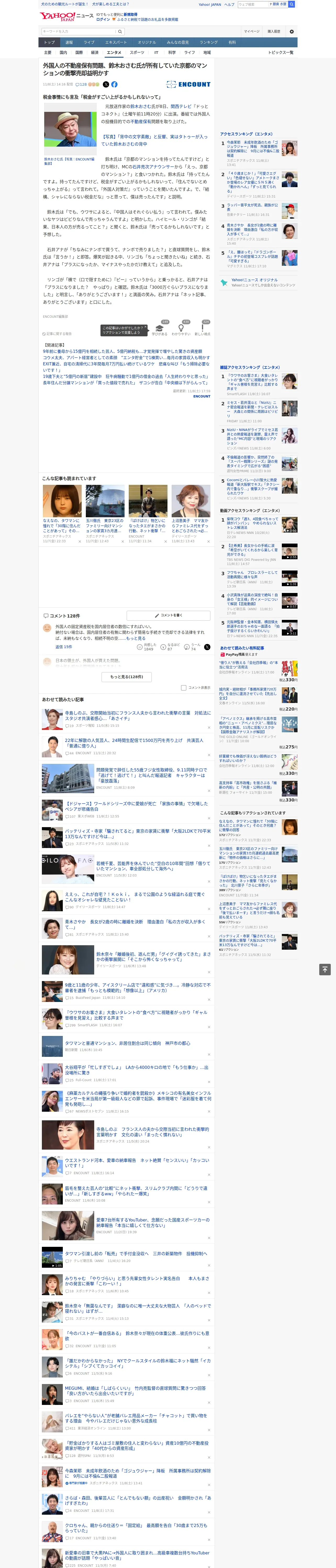The image size is (336, 1568).
Task: Open the 速報 navigation tab
Action: pos(69,43)
